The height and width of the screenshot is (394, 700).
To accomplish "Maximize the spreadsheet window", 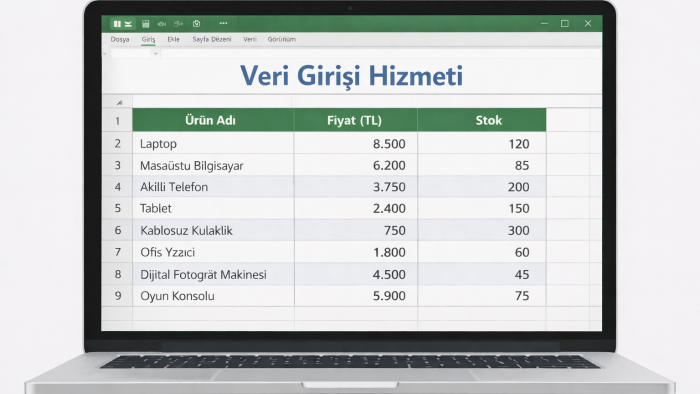I will pyautogui.click(x=565, y=23).
